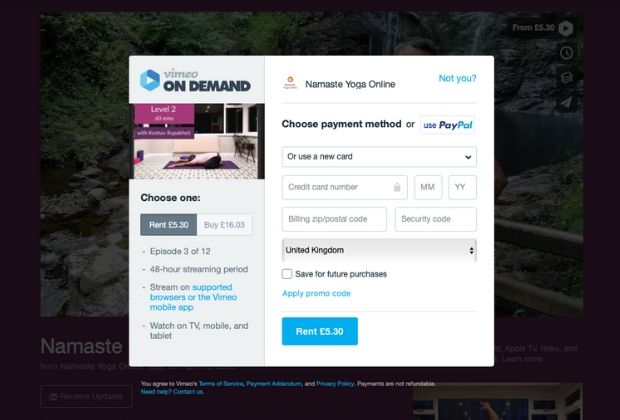
Task: Click the Watch Later clock icon
Action: pos(566,53)
